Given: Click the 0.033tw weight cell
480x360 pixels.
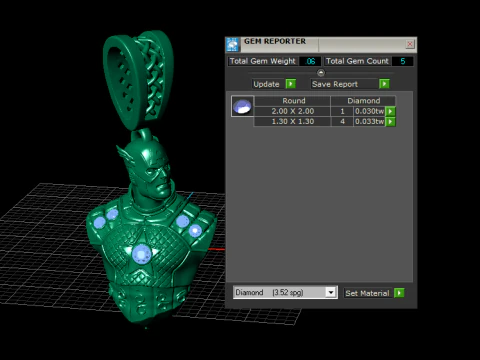Looking at the screenshot, I should pyautogui.click(x=369, y=121).
